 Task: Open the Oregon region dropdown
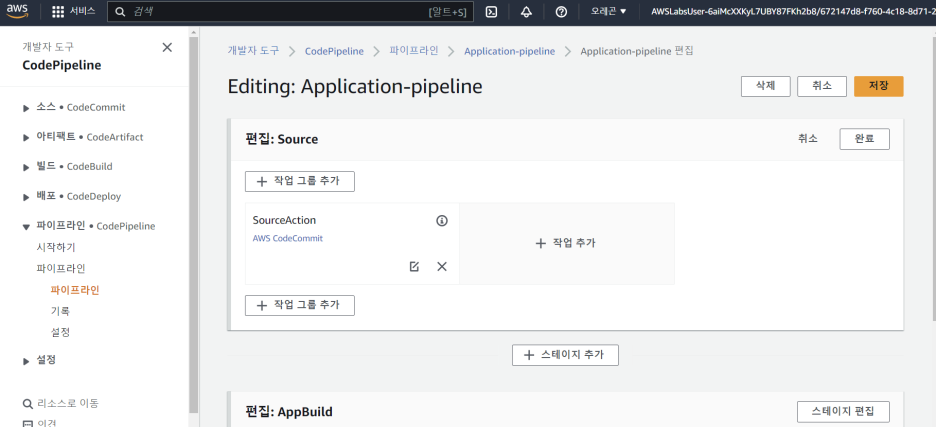609,11
